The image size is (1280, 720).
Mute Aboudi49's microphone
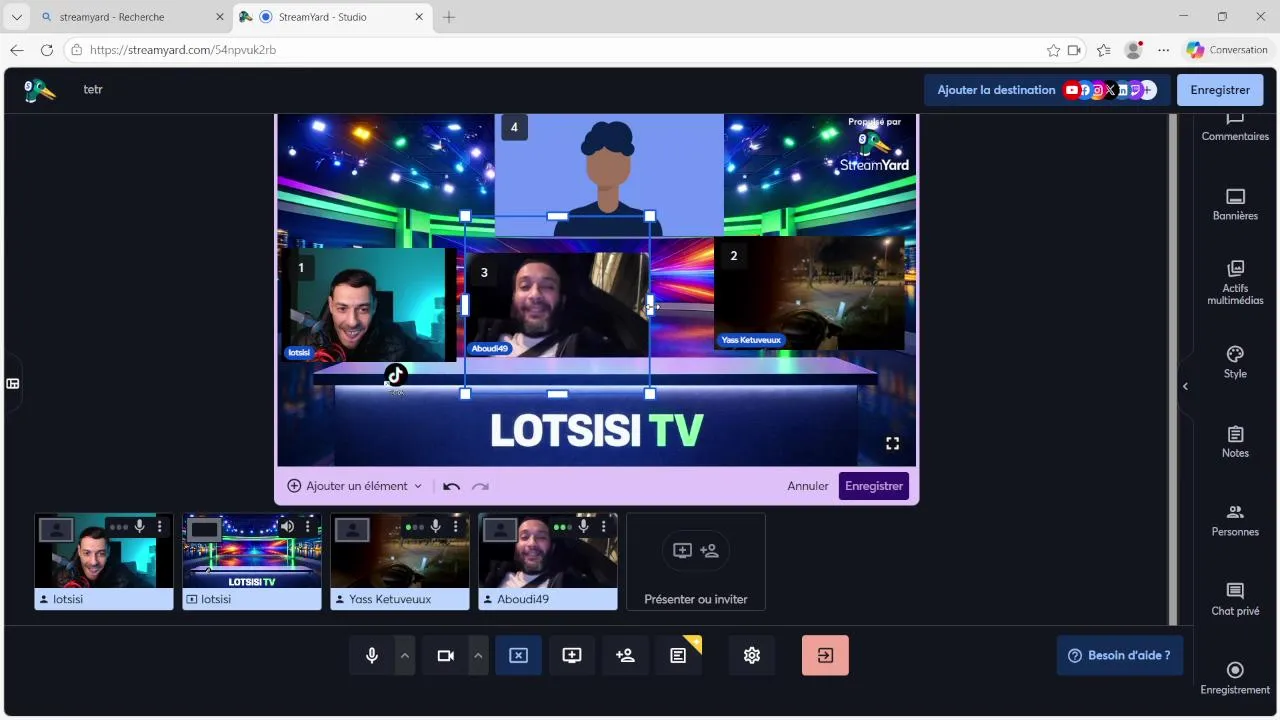coord(584,526)
